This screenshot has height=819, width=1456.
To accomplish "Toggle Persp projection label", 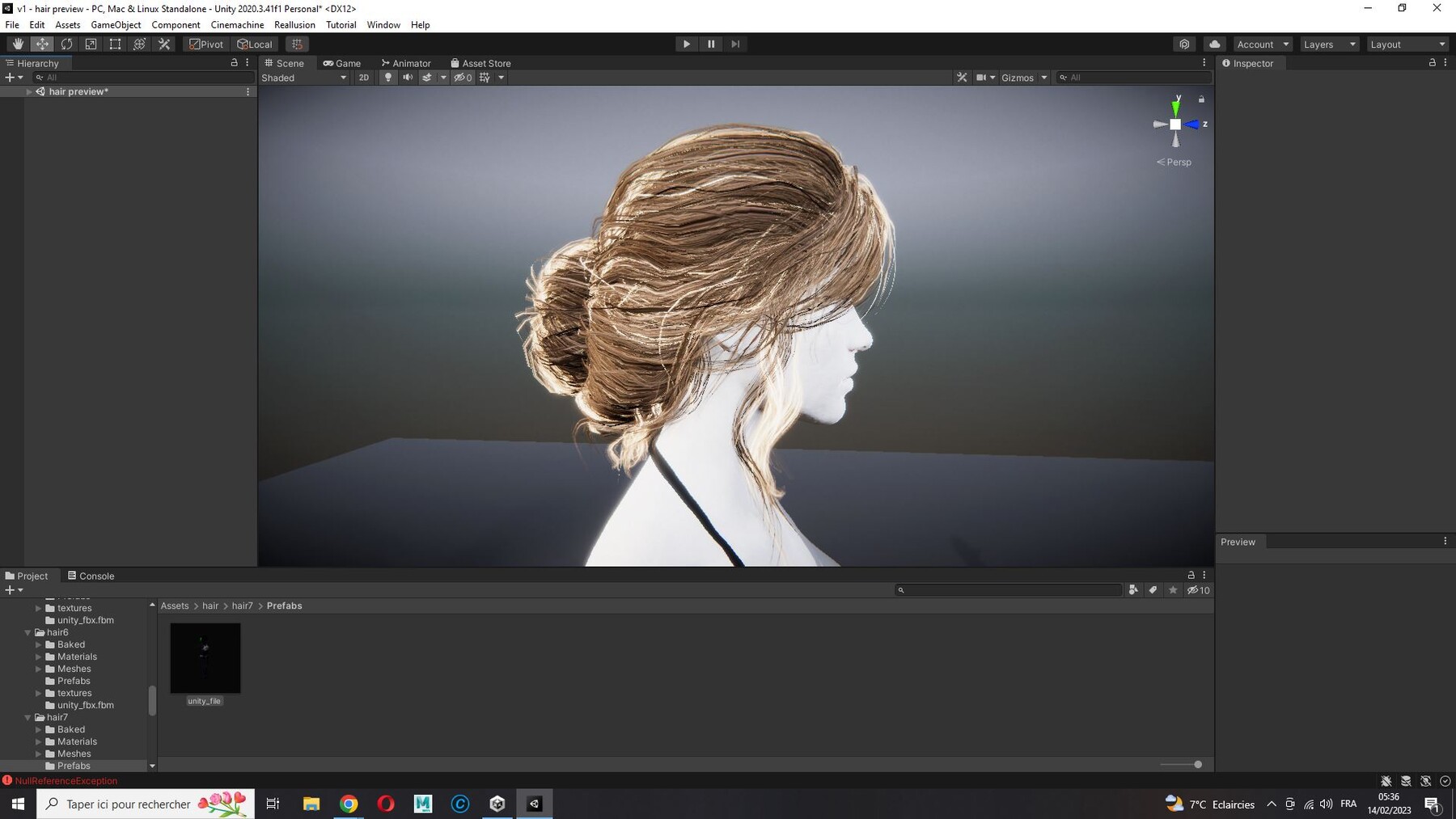I will point(1174,162).
